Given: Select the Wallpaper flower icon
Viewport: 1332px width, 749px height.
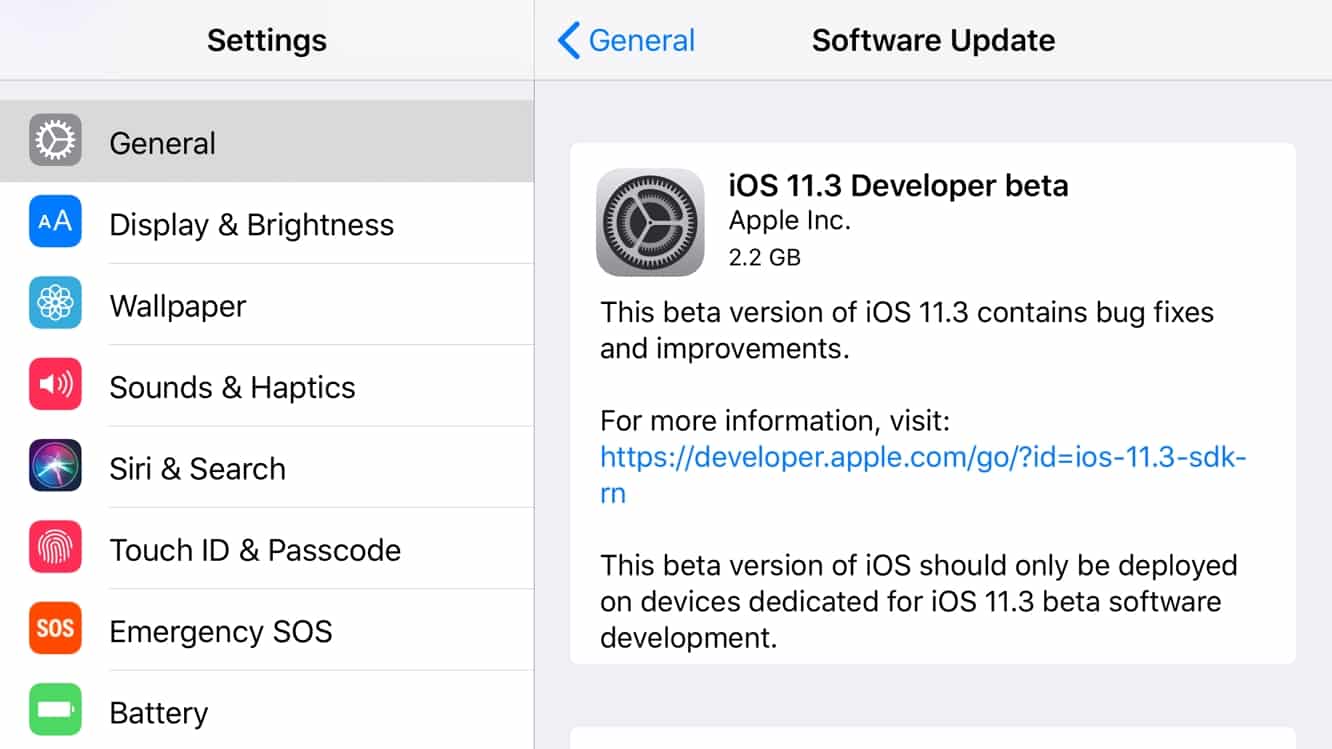Looking at the screenshot, I should point(54,305).
